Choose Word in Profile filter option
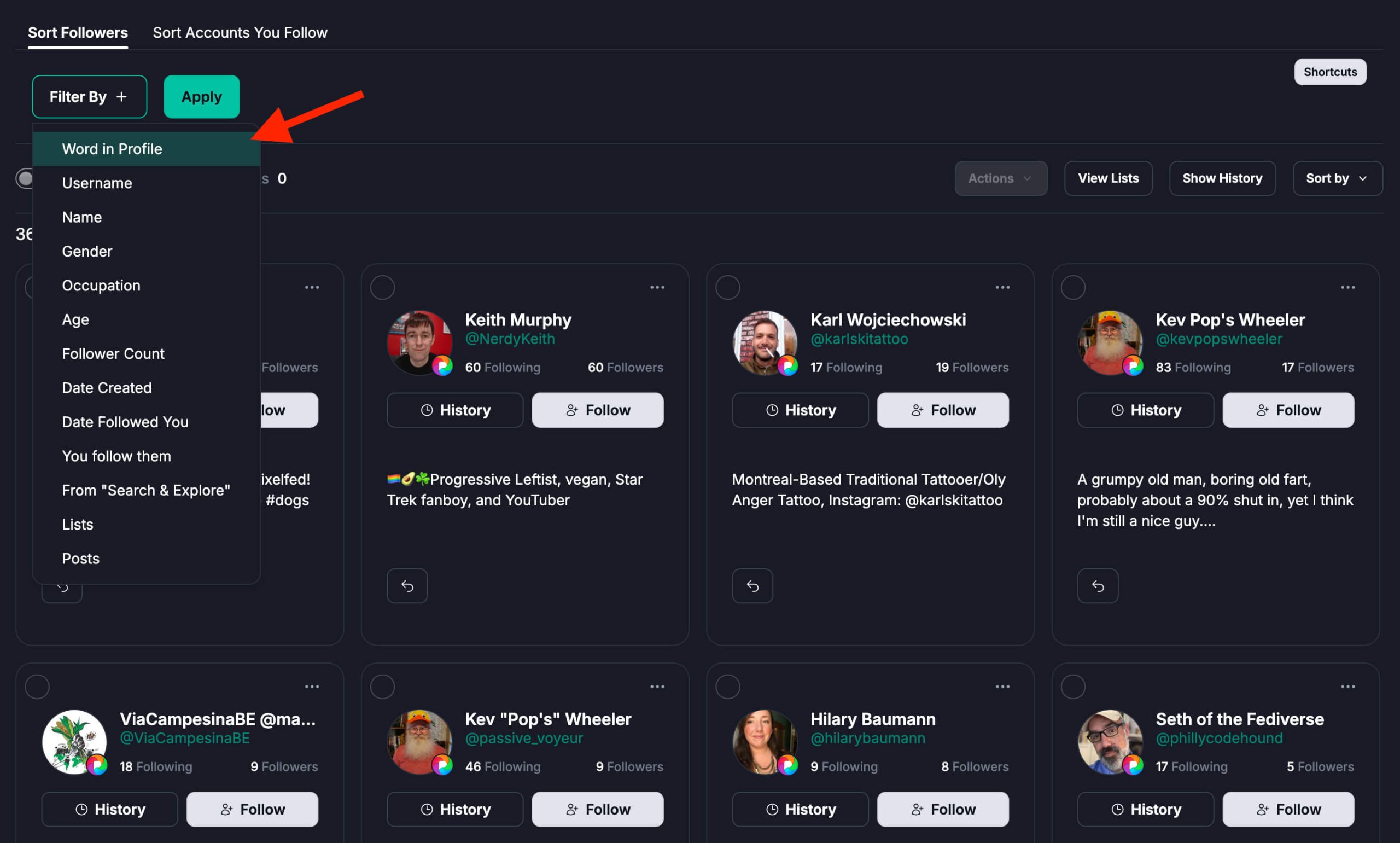1400x843 pixels. point(112,149)
